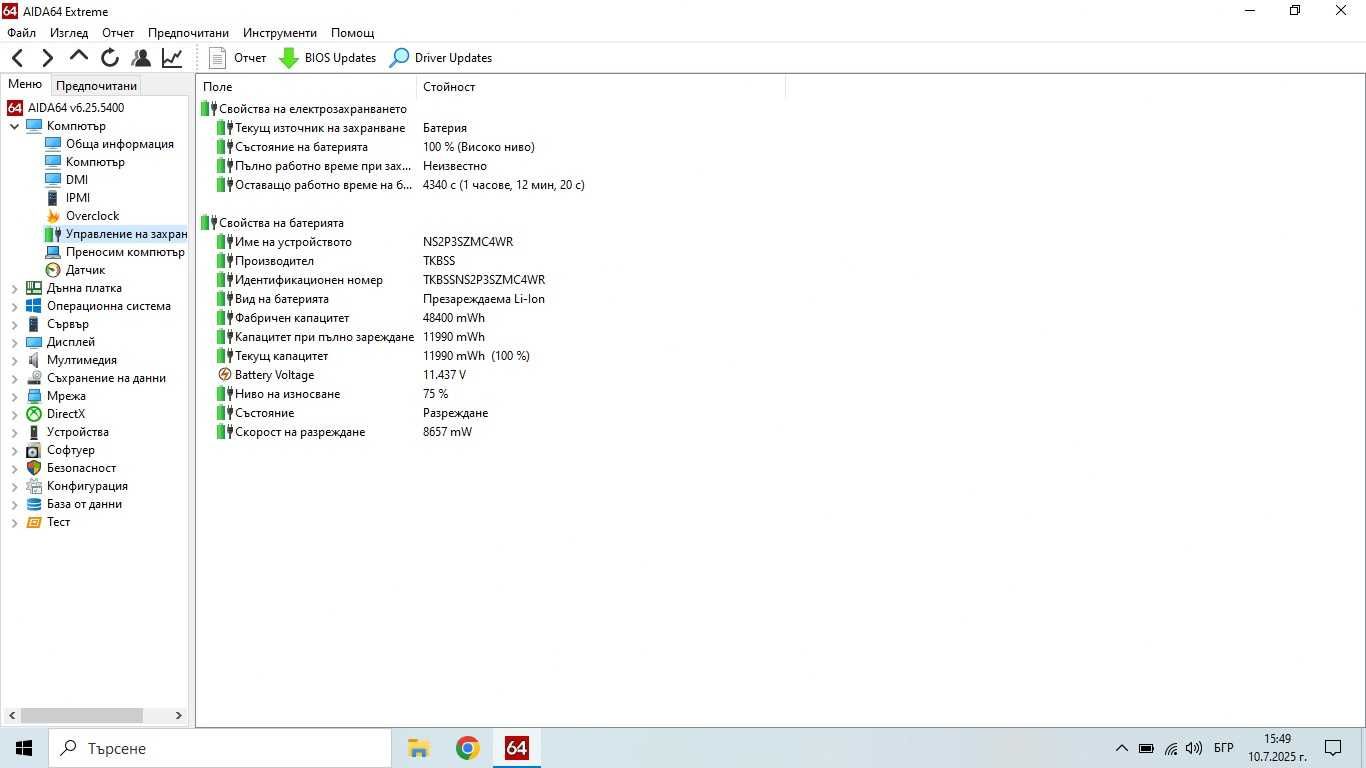Screen dimensions: 1366x768
Task: Click the Тест tree item
Action: [48, 522]
